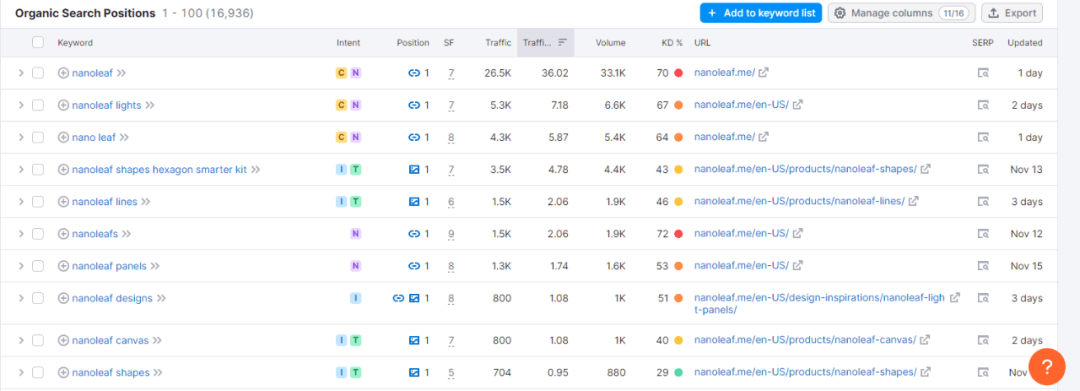This screenshot has width=1080, height=391.
Task: Click Add to keyword list button
Action: click(x=761, y=13)
